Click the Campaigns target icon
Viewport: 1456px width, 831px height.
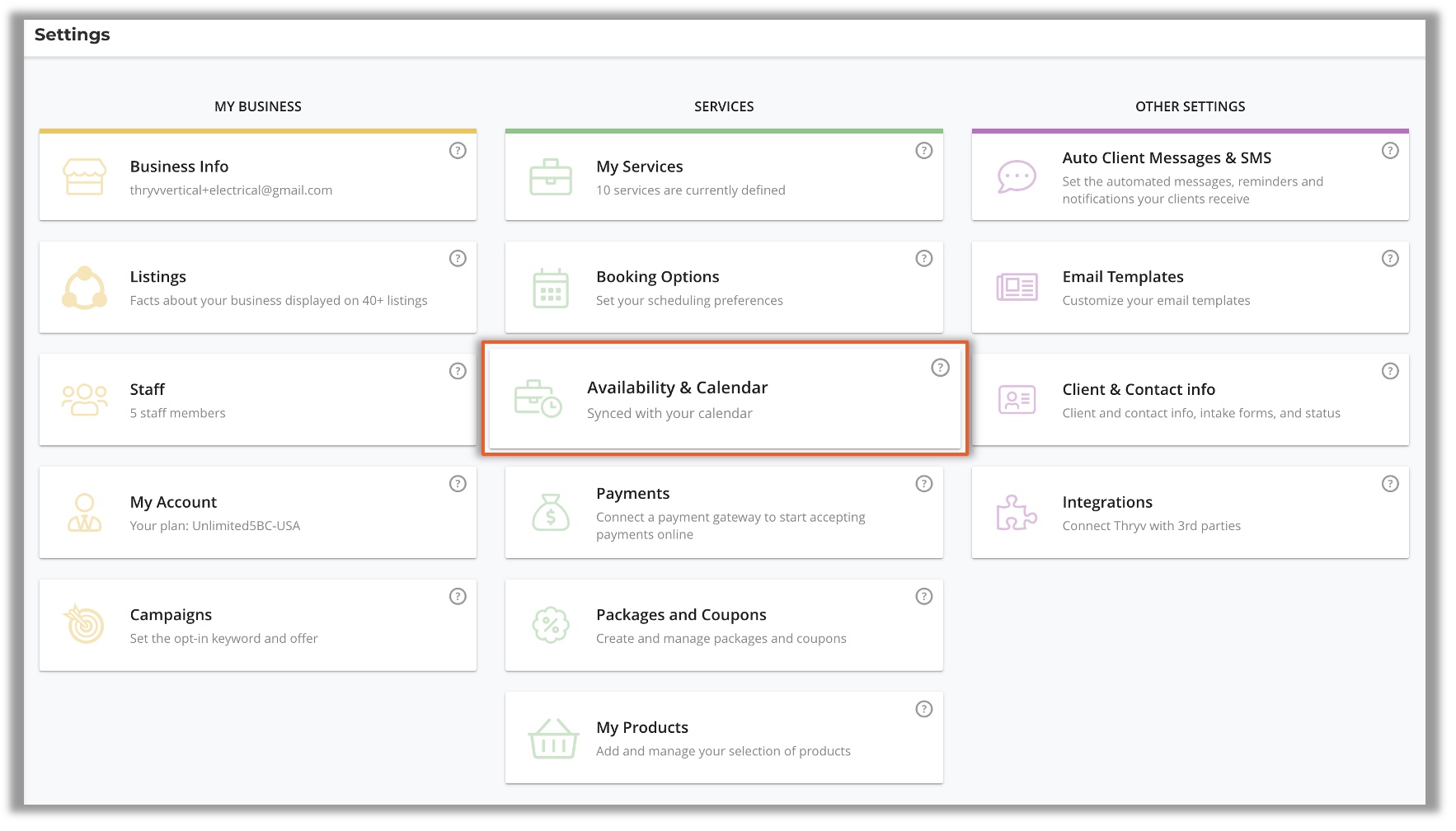84,625
